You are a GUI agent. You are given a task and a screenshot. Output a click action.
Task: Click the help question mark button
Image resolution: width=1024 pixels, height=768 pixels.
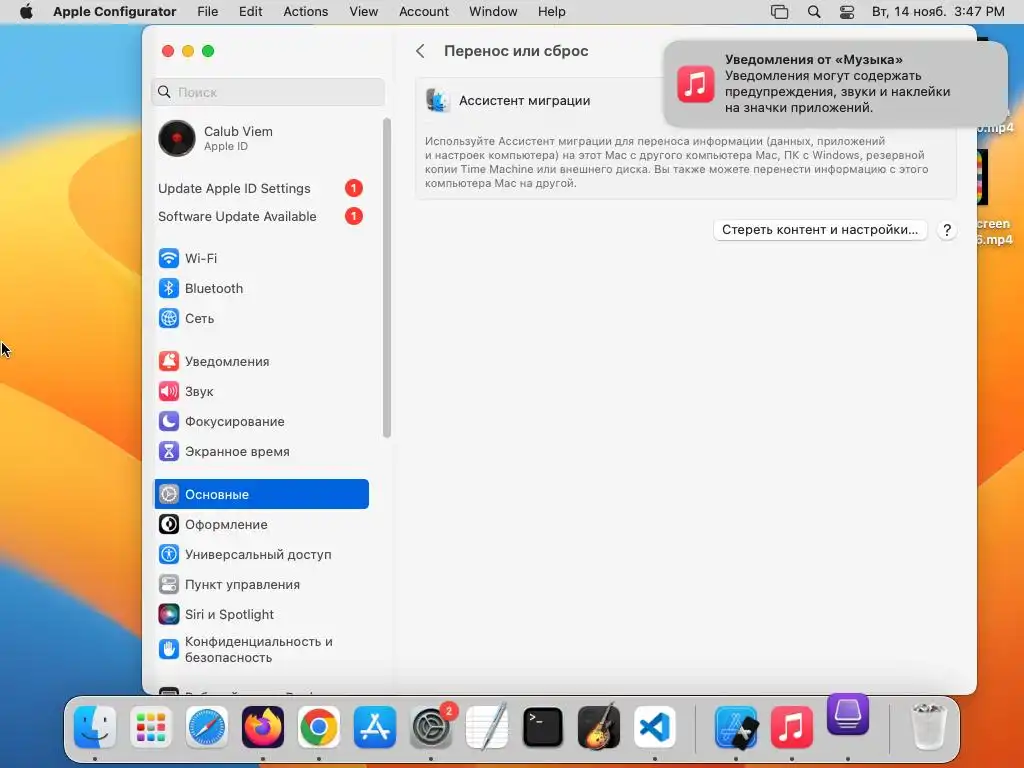946,230
